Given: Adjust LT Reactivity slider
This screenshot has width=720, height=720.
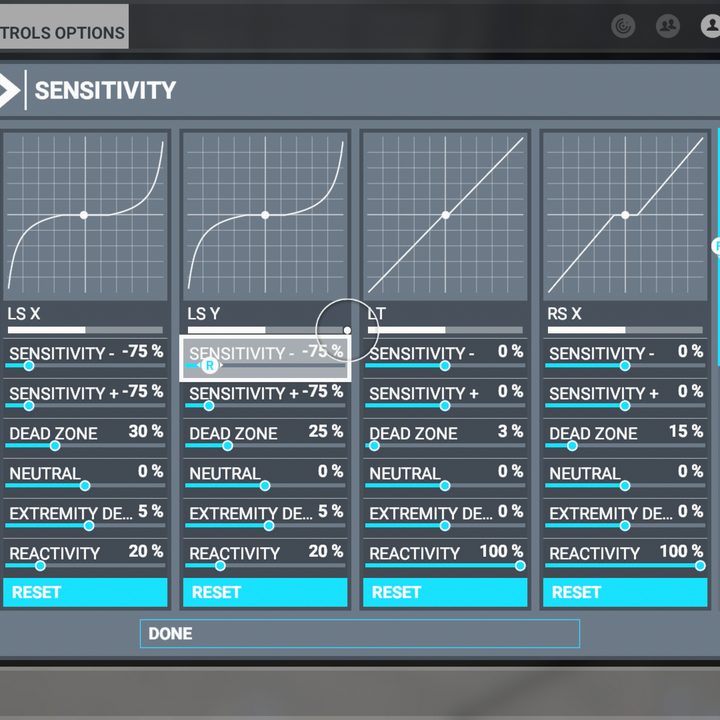Looking at the screenshot, I should (x=445, y=565).
